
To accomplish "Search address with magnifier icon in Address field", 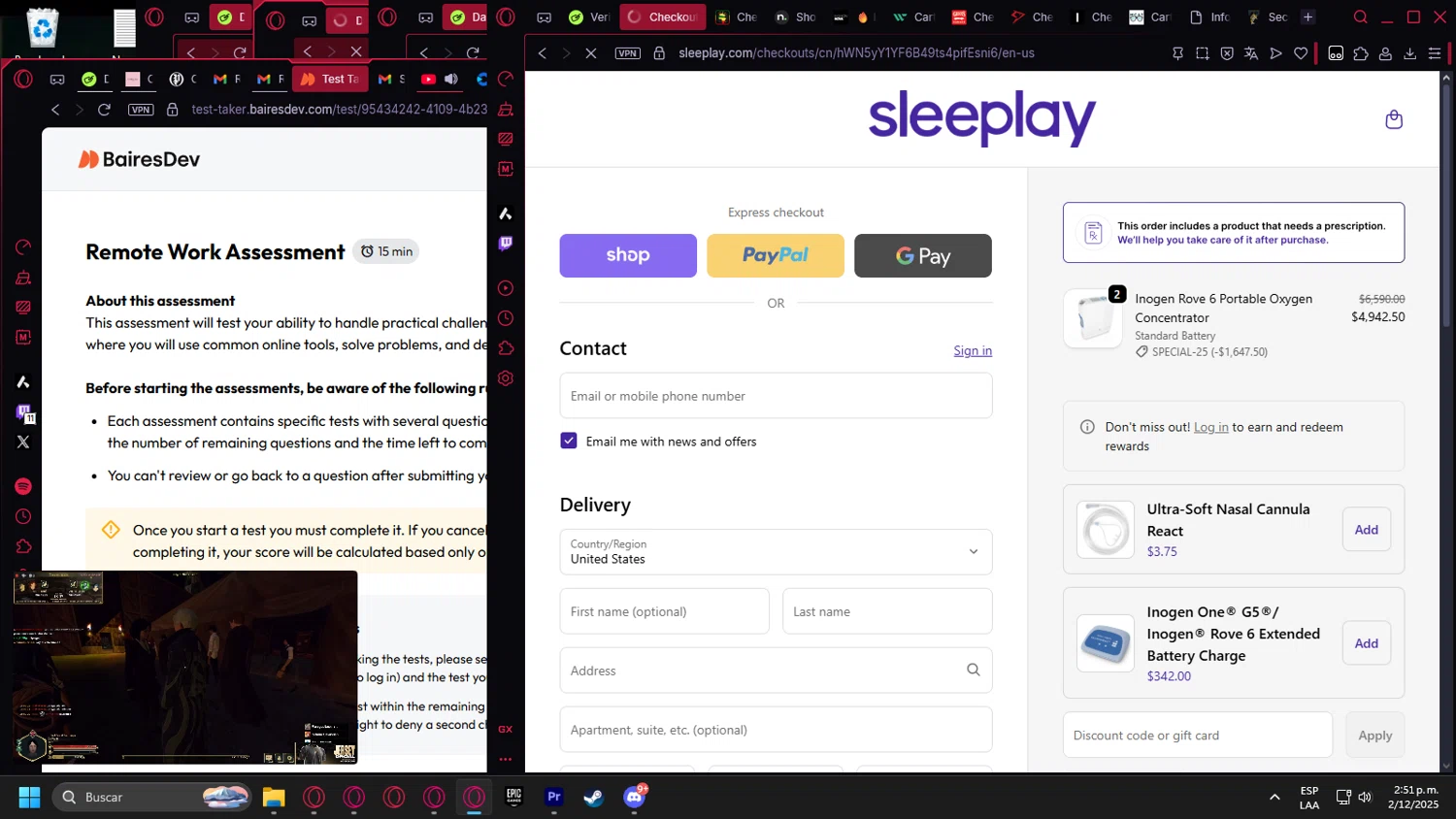I will [973, 670].
